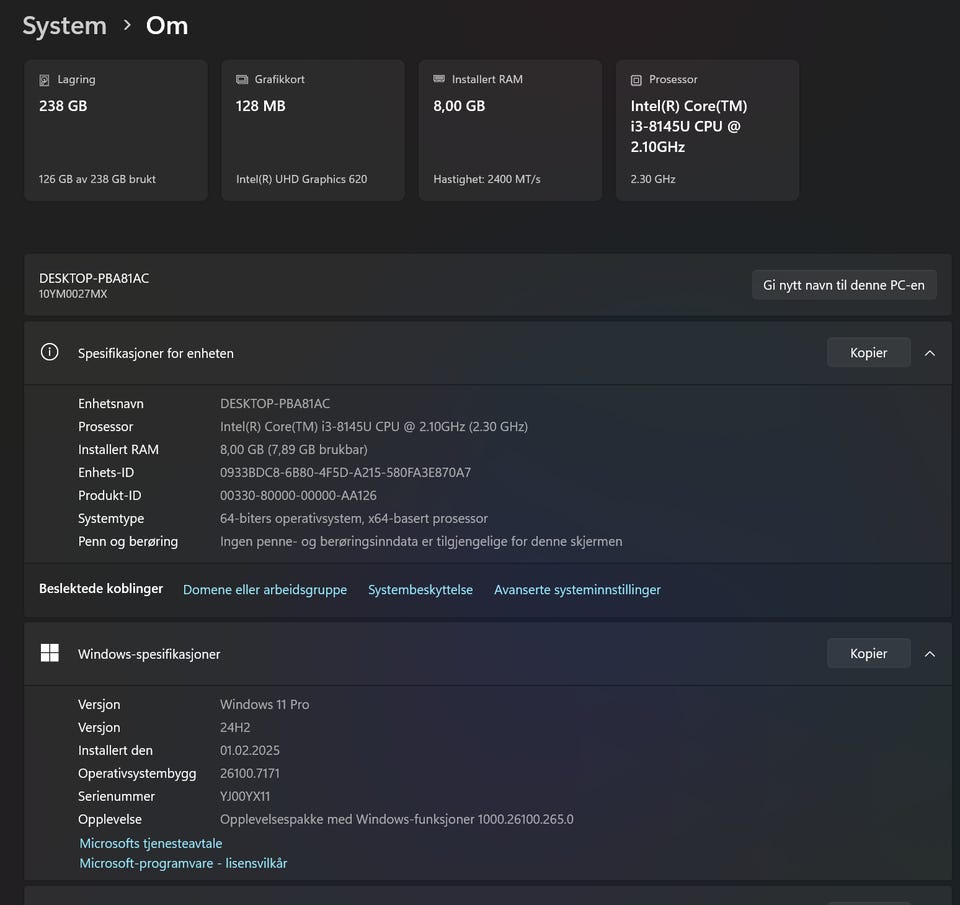Click the Installert RAM memory icon
The width and height of the screenshot is (960, 905).
pyautogui.click(x=439, y=80)
